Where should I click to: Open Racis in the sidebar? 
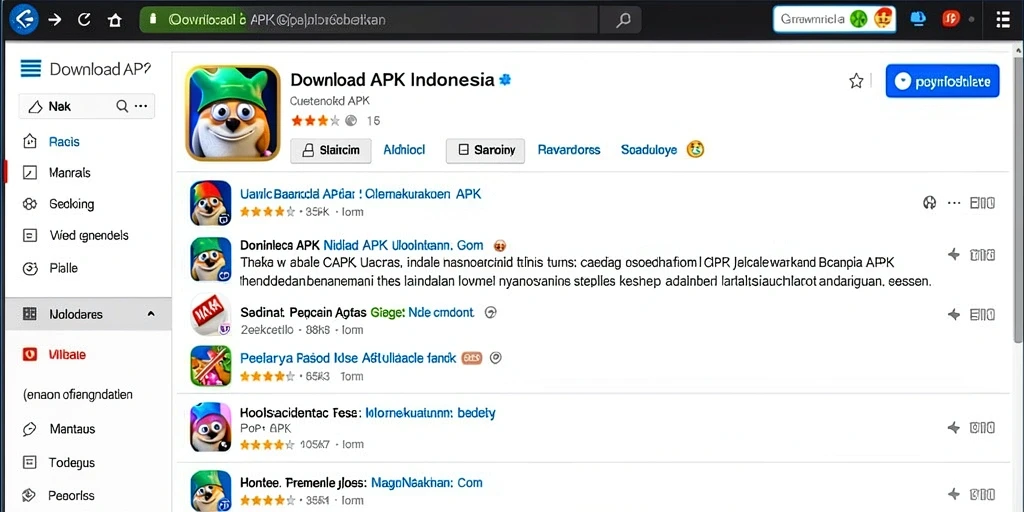click(64, 142)
